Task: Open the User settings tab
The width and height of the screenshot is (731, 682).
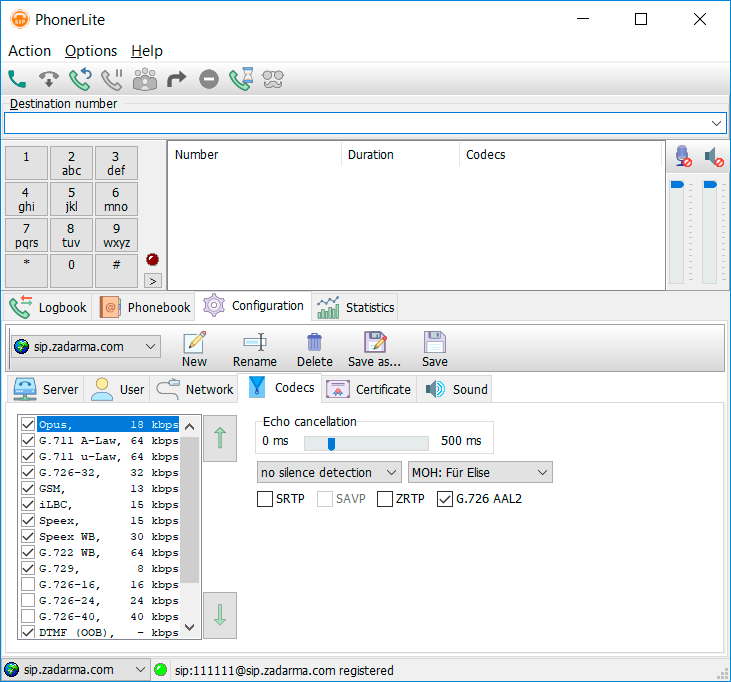Action: coord(117,389)
